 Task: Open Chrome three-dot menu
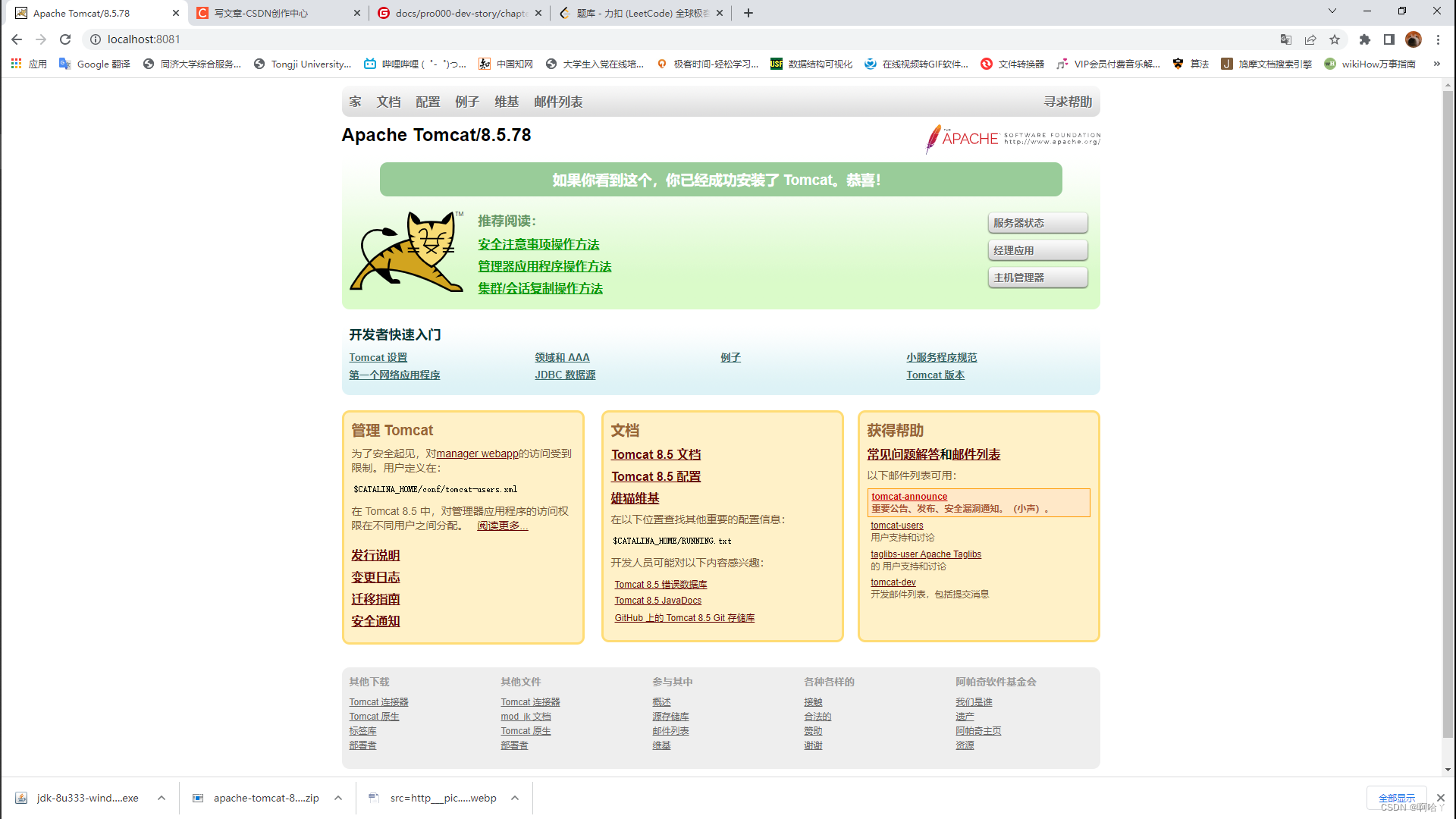pos(1438,39)
